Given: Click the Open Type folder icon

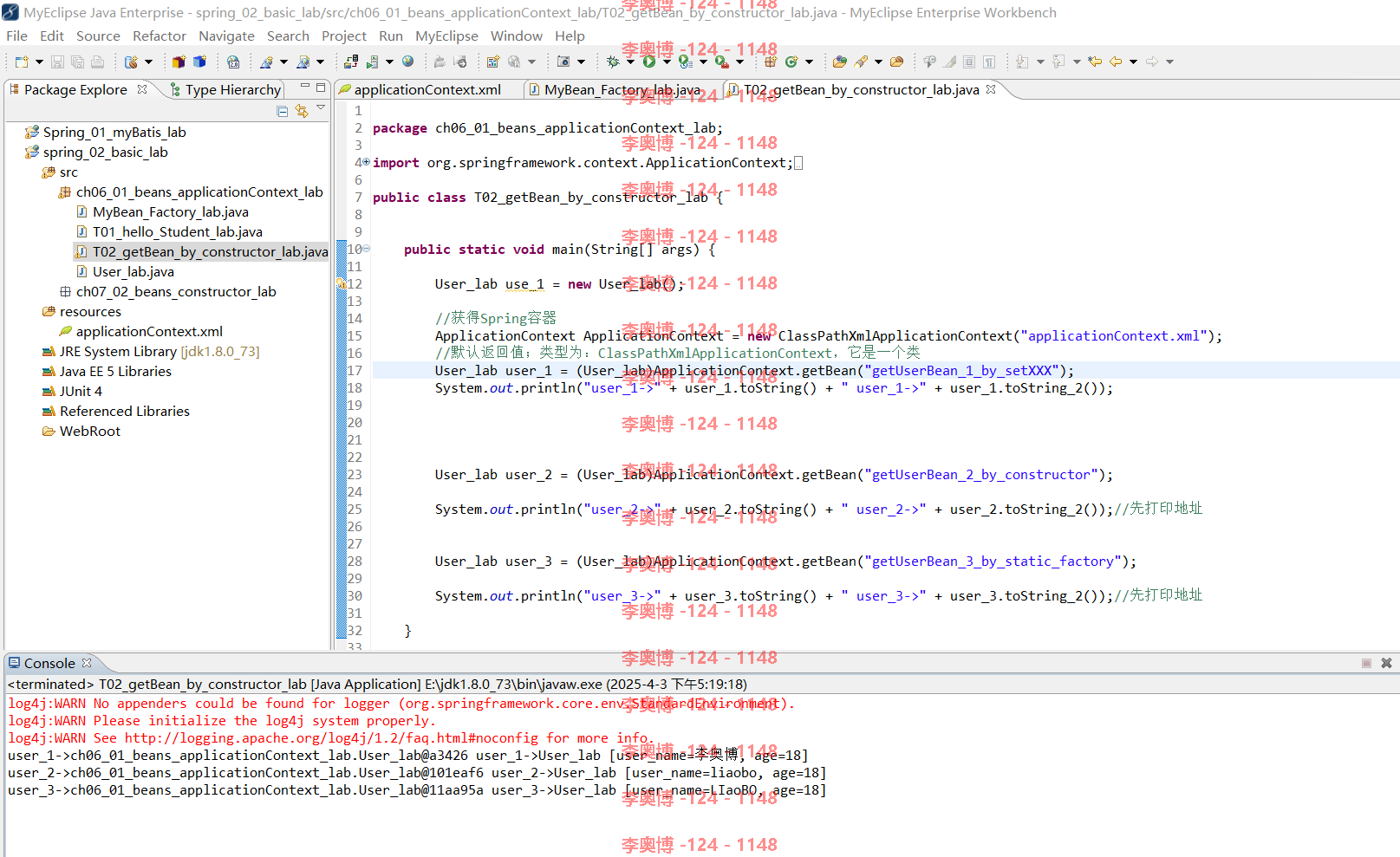Looking at the screenshot, I should [x=839, y=62].
